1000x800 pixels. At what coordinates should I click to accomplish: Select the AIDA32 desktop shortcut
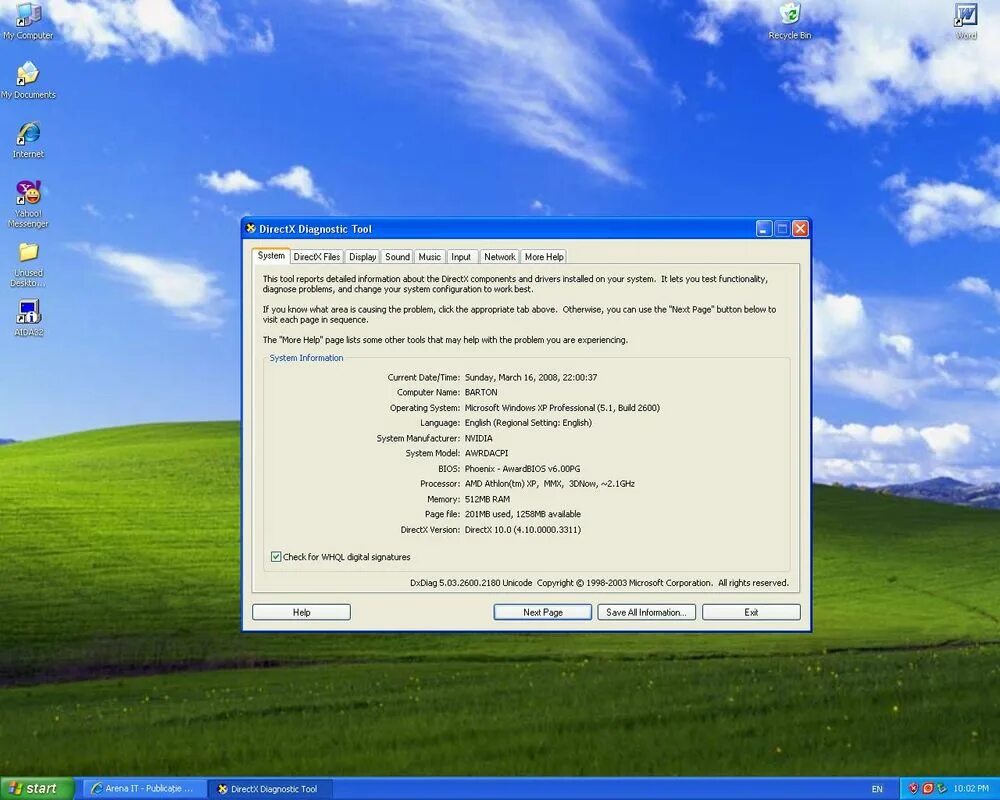coord(28,317)
